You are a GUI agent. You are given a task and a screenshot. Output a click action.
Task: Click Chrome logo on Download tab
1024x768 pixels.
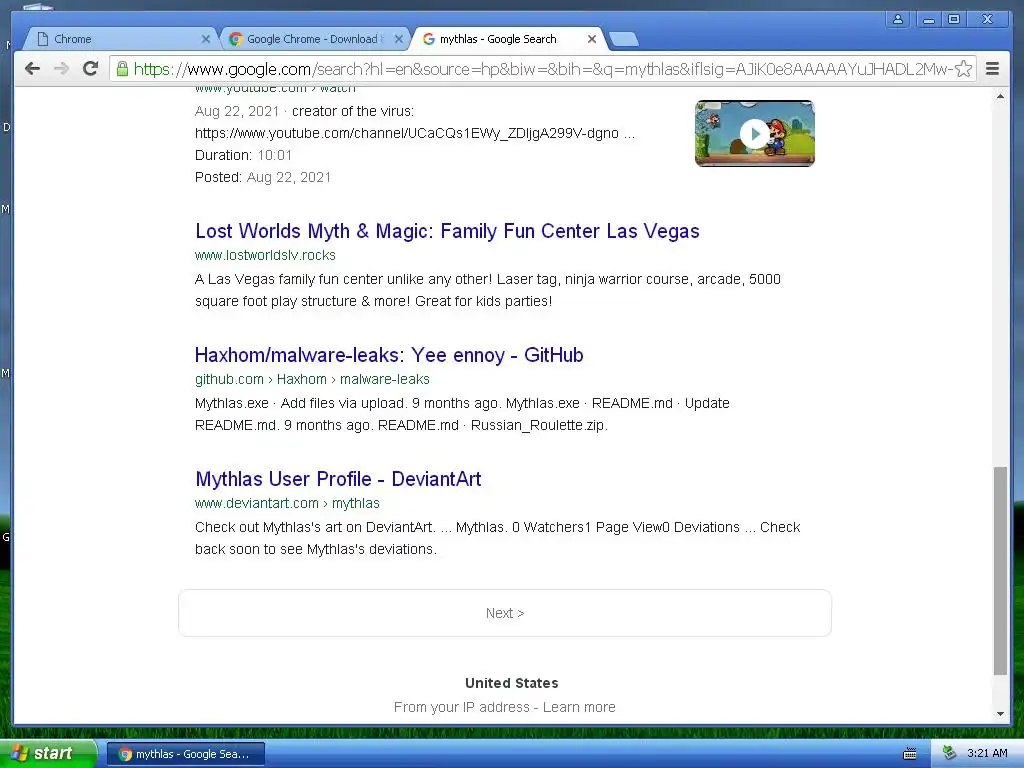coord(236,39)
